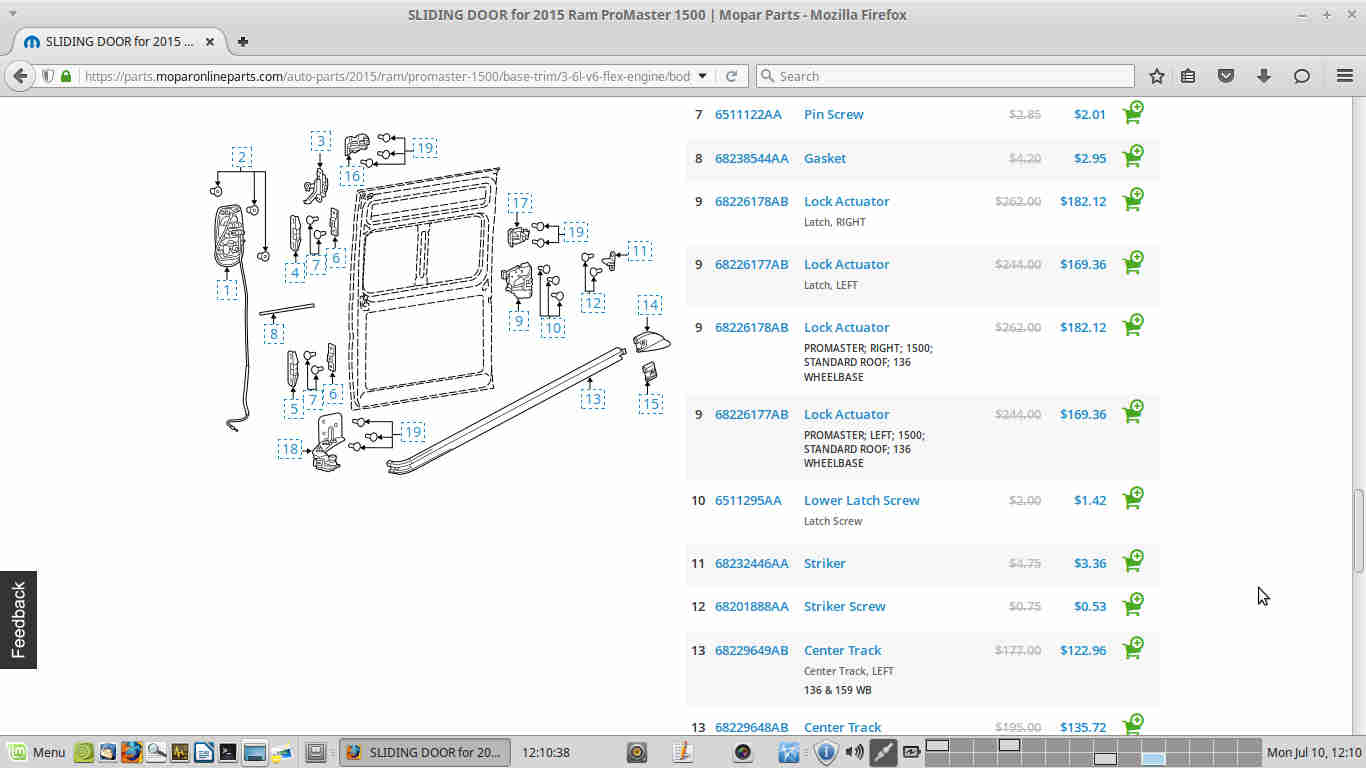Open Firefox downloads arrow icon
Screen dimensions: 1366x768
[1264, 76]
